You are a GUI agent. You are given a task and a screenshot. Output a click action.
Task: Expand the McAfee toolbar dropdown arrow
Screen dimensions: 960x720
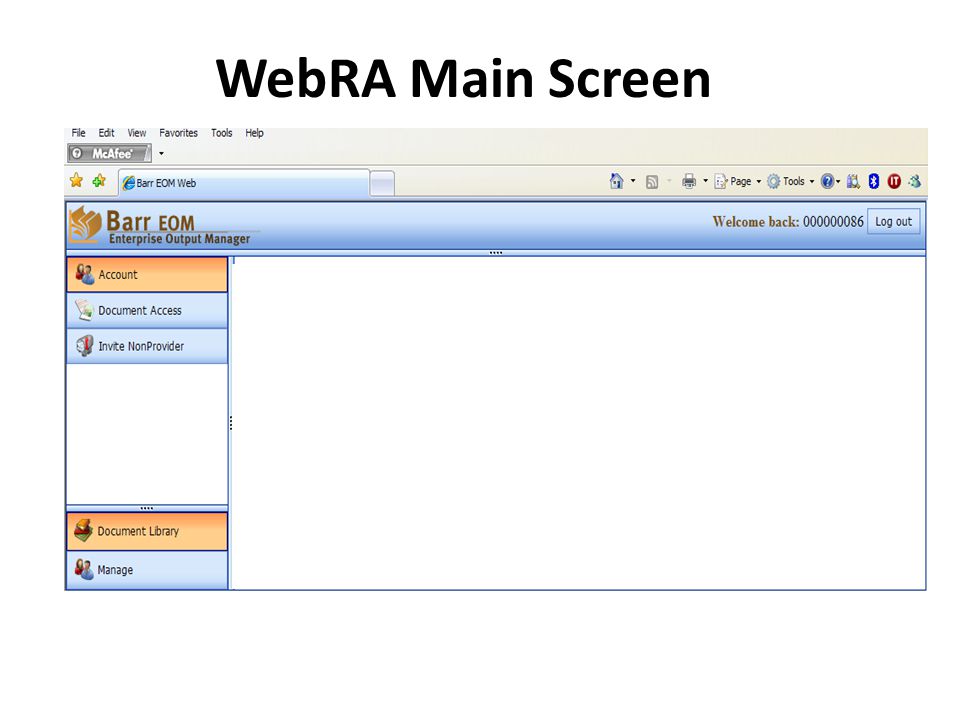point(162,154)
